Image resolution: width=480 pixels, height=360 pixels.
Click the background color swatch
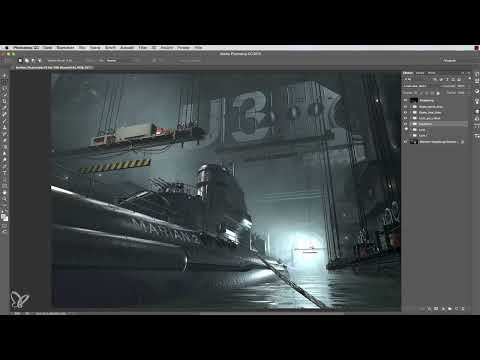[6, 219]
